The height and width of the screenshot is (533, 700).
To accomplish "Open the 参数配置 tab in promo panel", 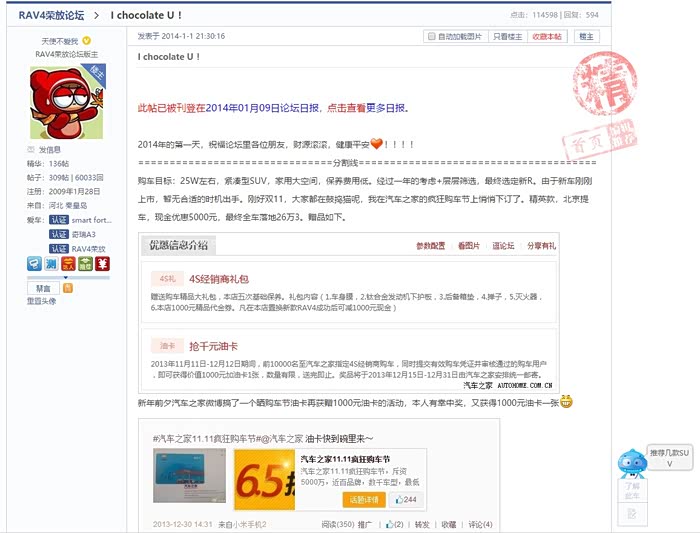I will [x=430, y=245].
